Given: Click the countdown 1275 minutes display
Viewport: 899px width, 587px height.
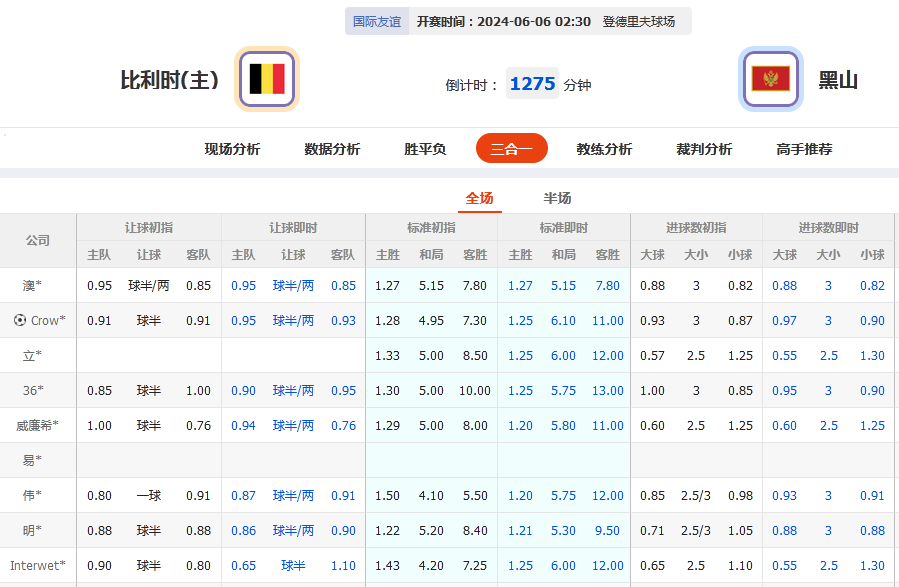Looking at the screenshot, I should (x=532, y=84).
